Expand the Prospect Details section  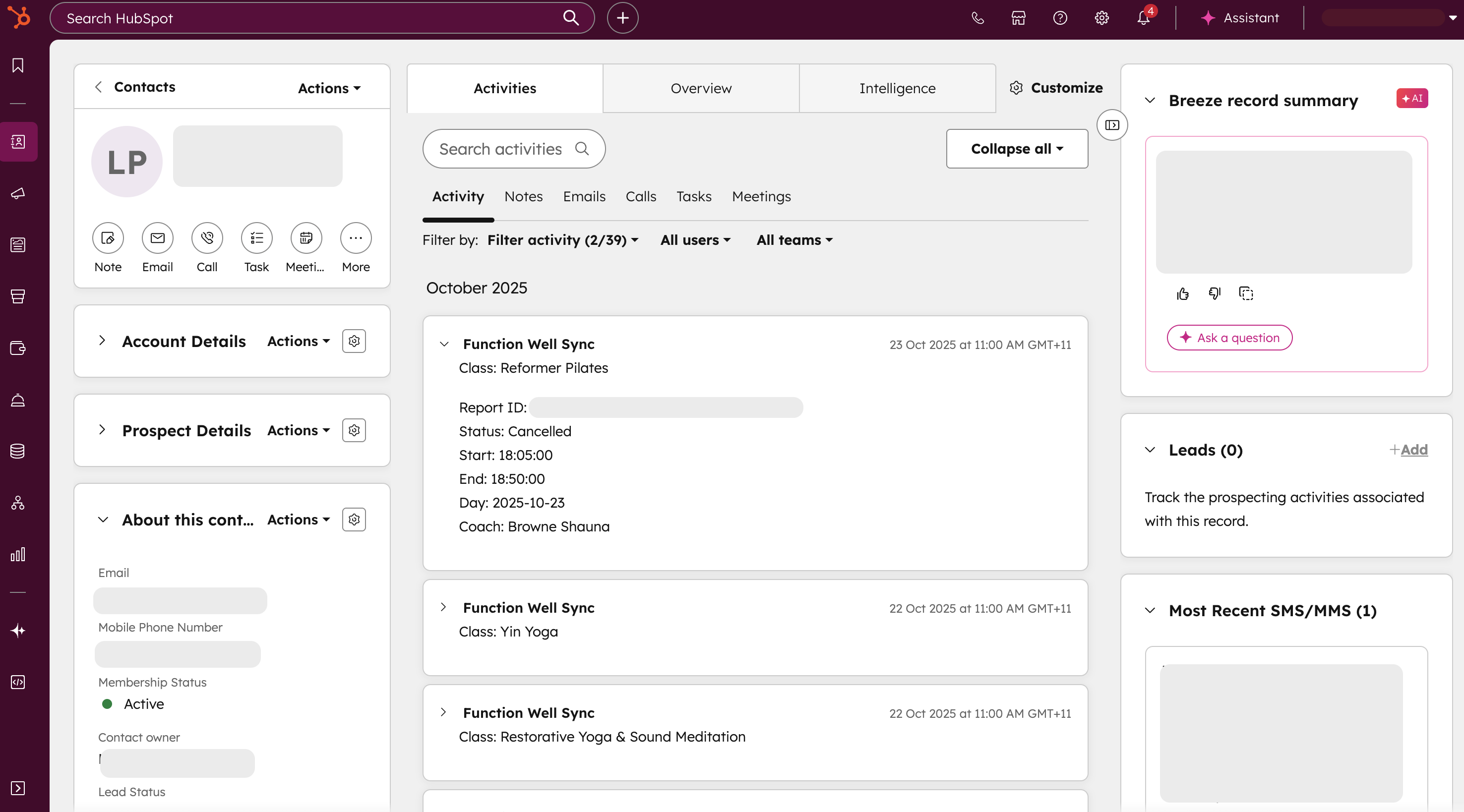(102, 430)
